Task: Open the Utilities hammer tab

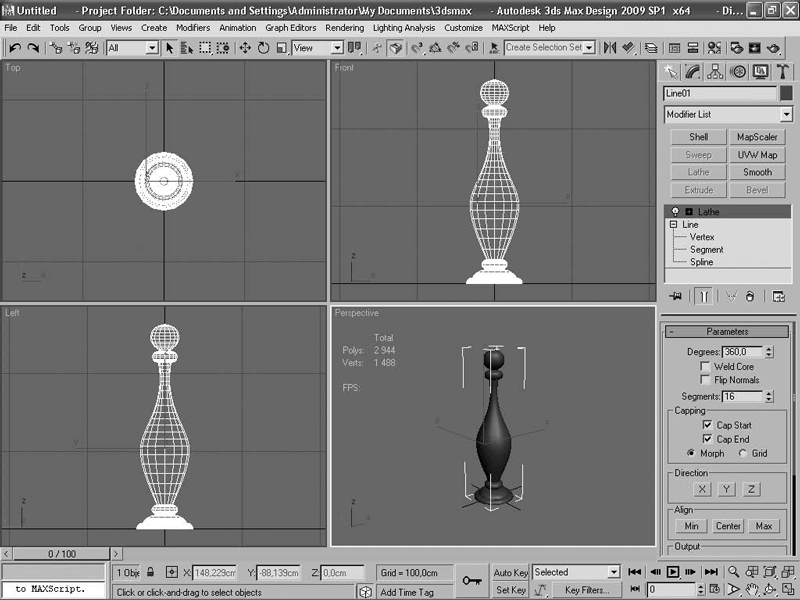Action: click(x=783, y=72)
